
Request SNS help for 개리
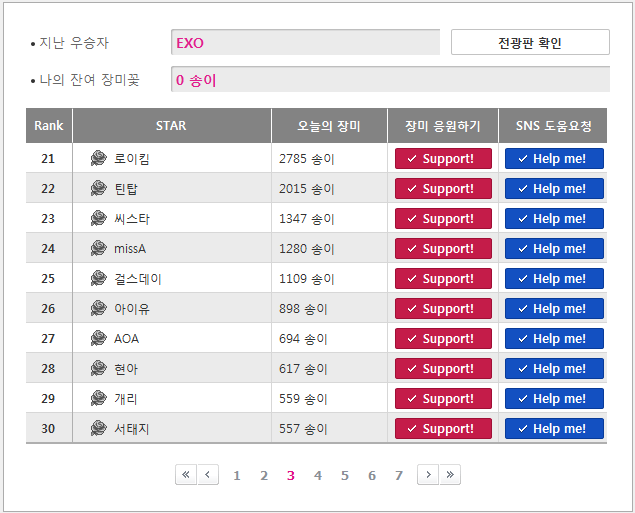(x=554, y=398)
